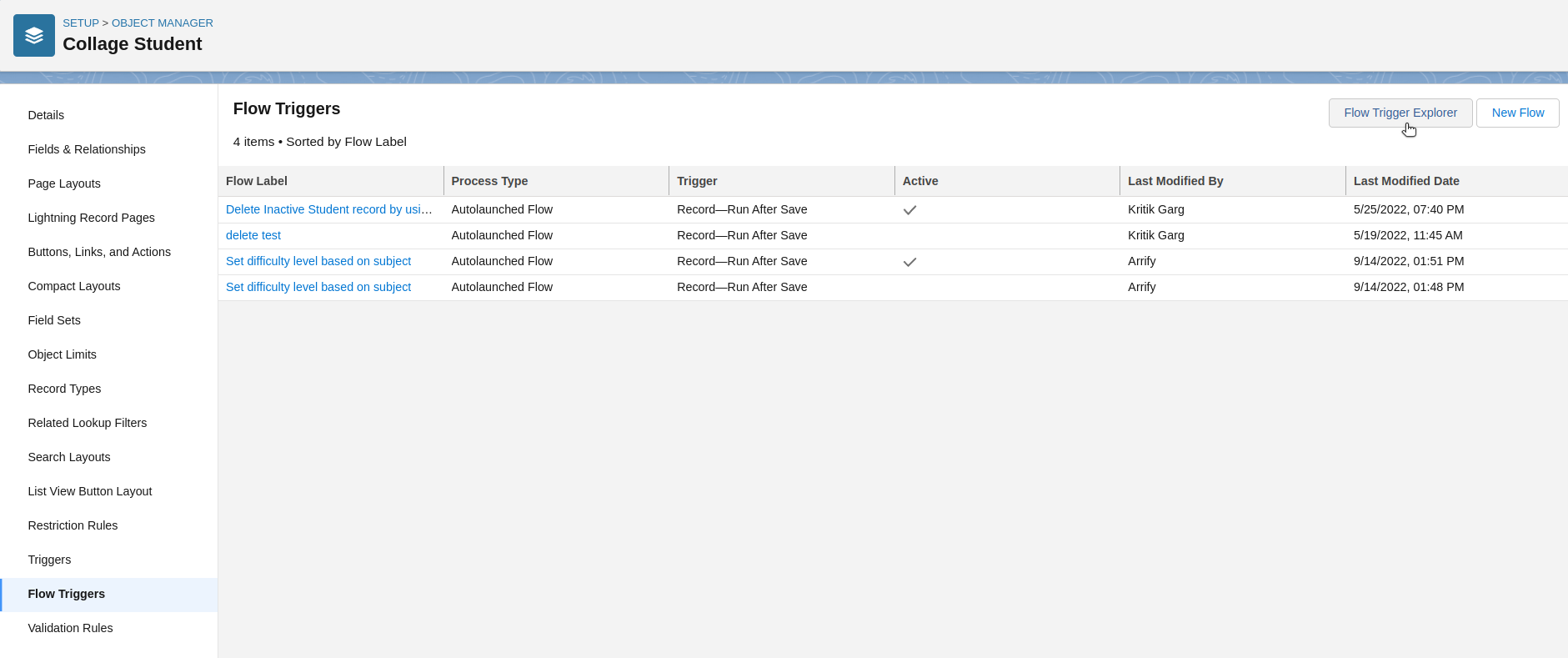Go to Record Types section
The width and height of the screenshot is (1568, 658).
(x=64, y=389)
